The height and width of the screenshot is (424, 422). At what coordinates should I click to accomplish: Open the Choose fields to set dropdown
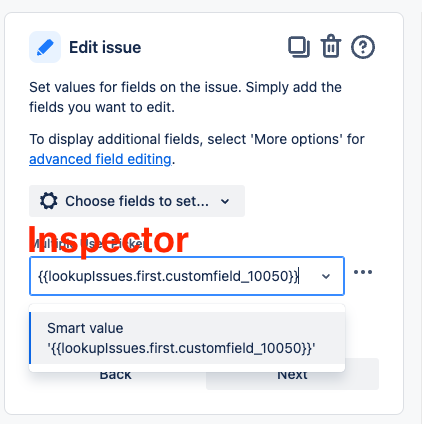point(137,201)
